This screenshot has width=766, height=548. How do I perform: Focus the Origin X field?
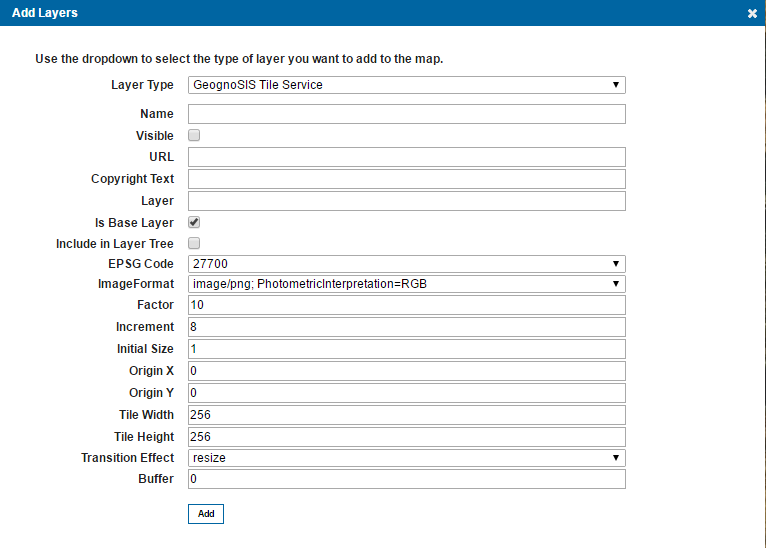click(x=406, y=371)
